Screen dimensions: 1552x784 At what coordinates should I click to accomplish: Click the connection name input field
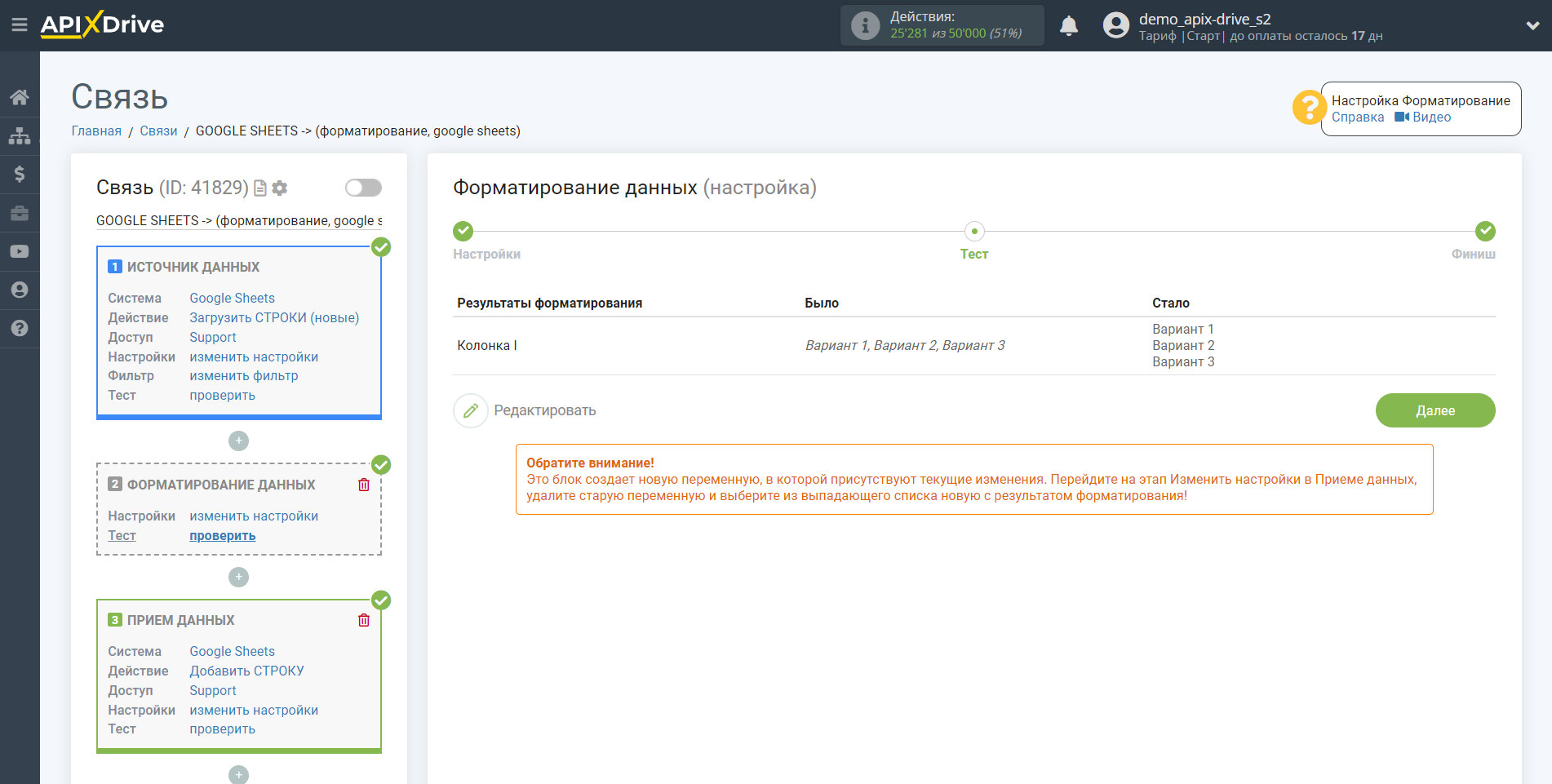tap(239, 220)
